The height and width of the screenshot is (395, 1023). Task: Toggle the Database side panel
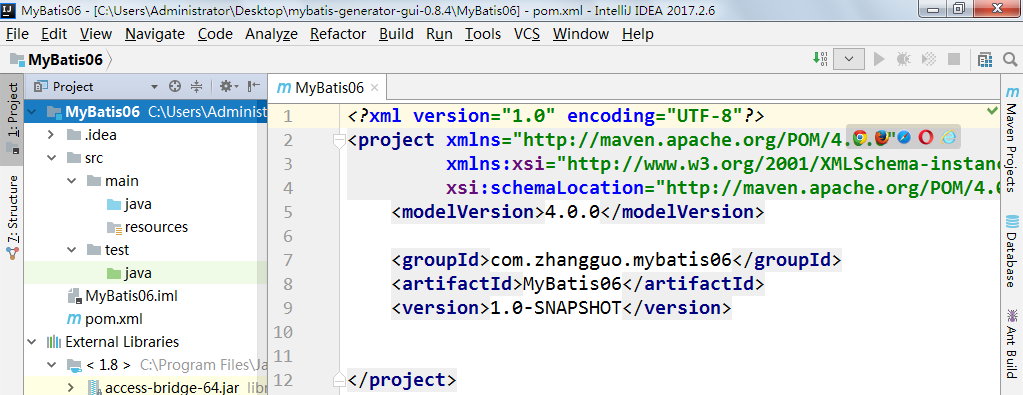[x=1011, y=251]
